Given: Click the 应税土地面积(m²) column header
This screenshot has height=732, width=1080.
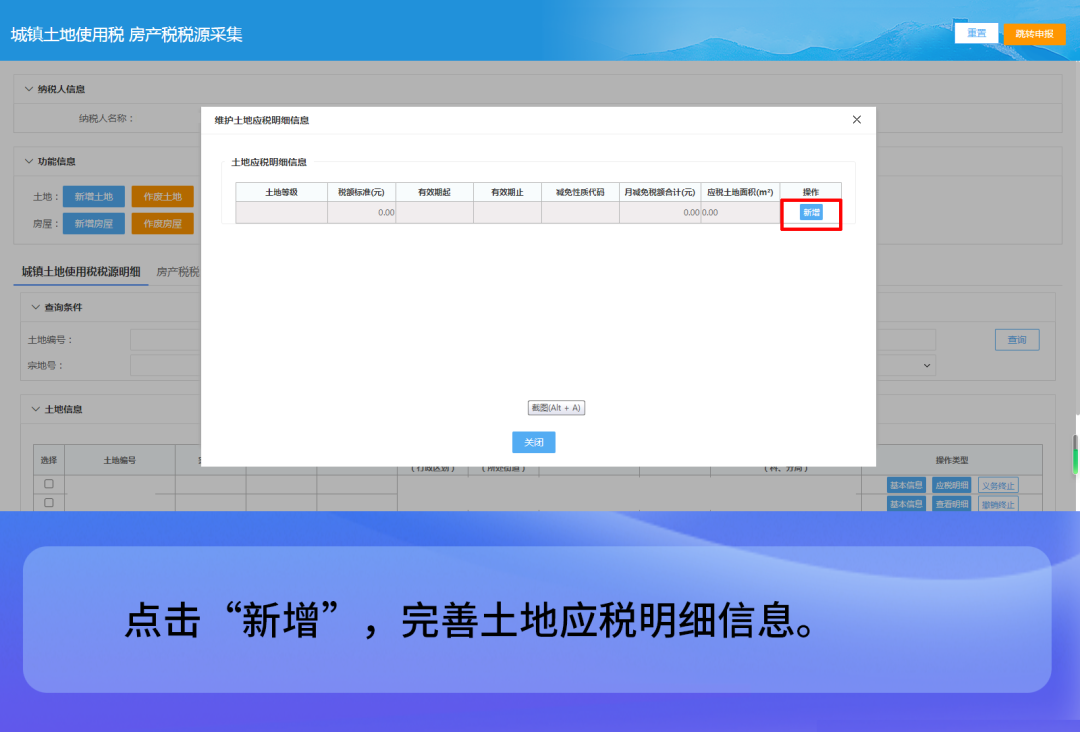Looking at the screenshot, I should [740, 192].
